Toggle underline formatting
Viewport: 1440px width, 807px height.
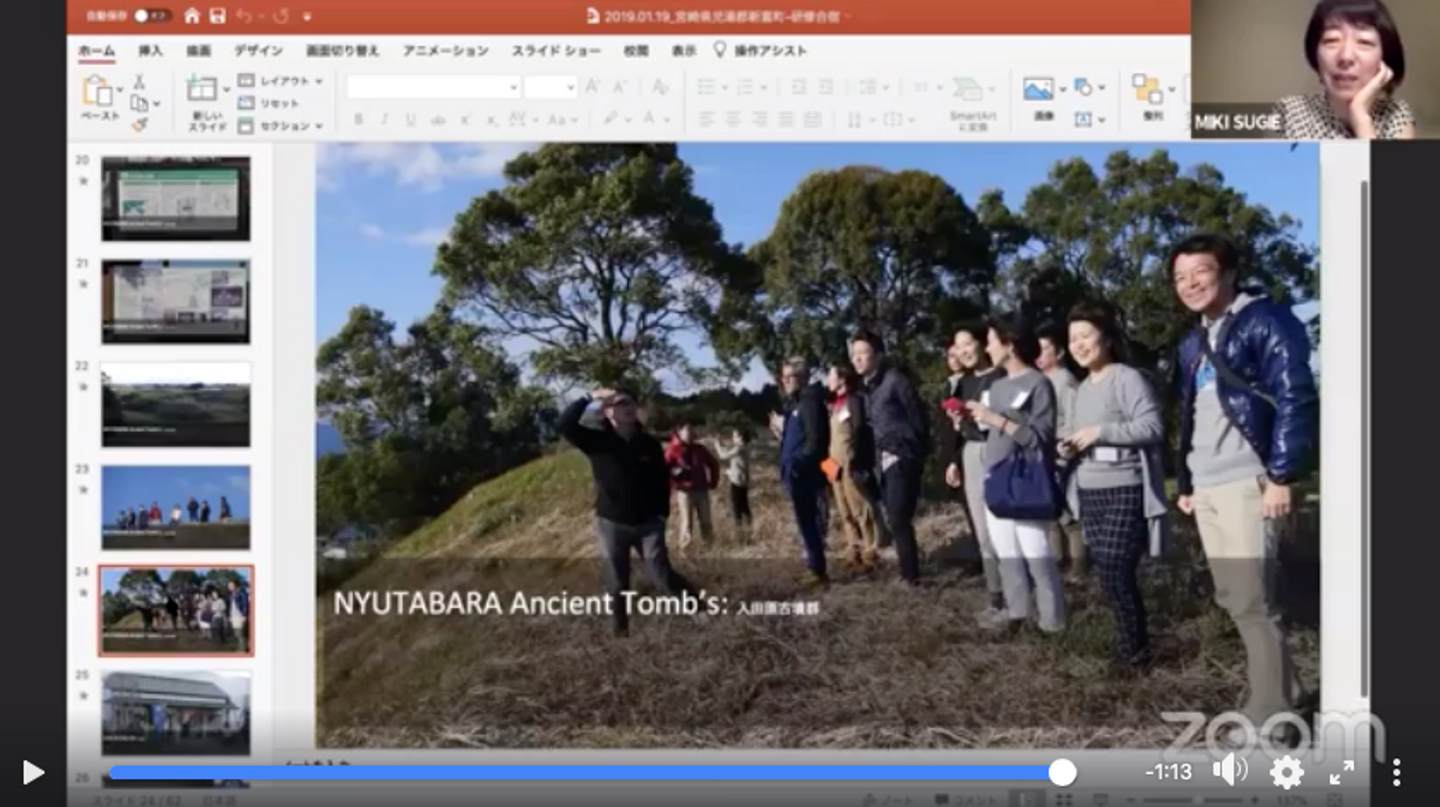[411, 120]
